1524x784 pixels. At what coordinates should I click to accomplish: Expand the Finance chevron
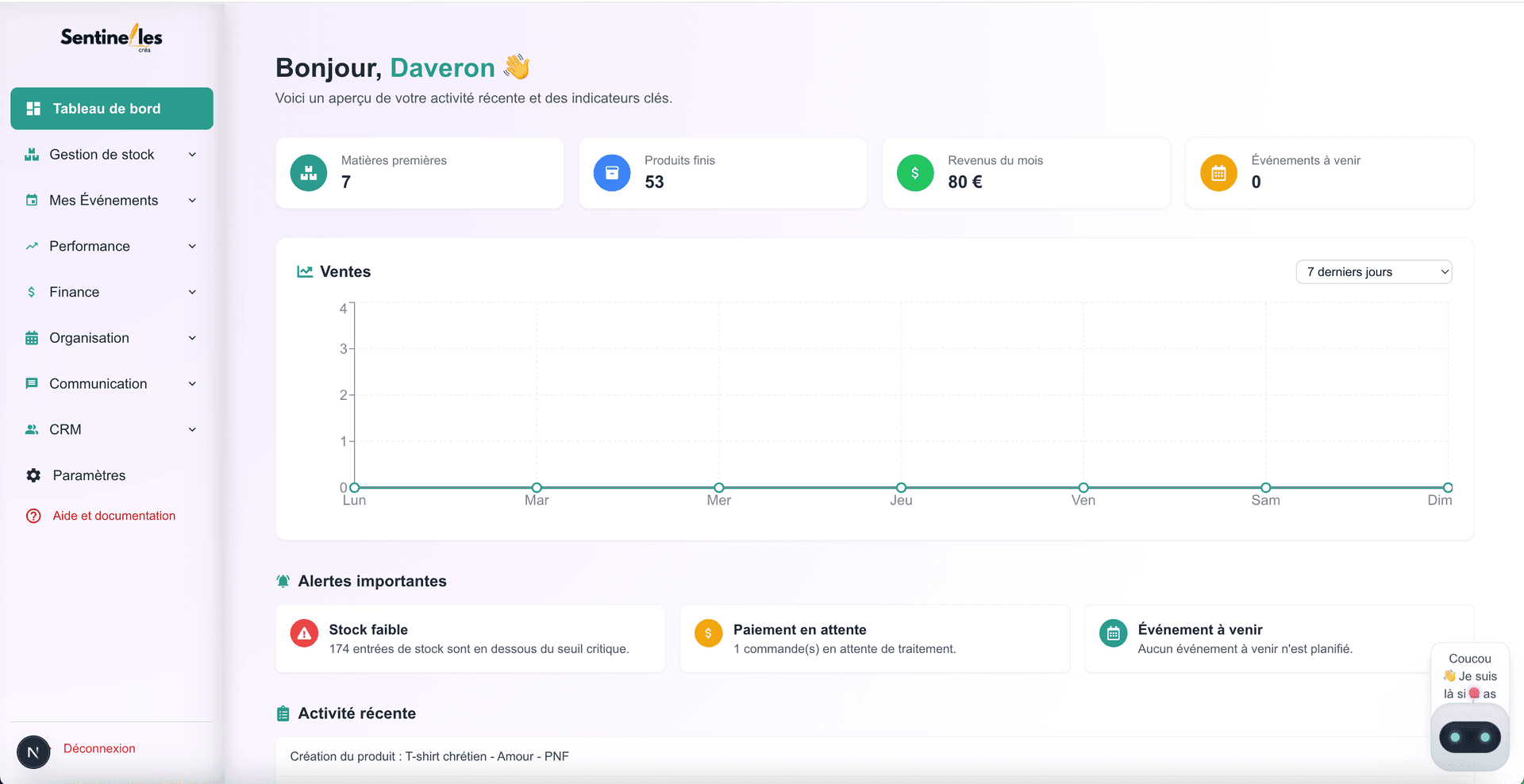[192, 292]
